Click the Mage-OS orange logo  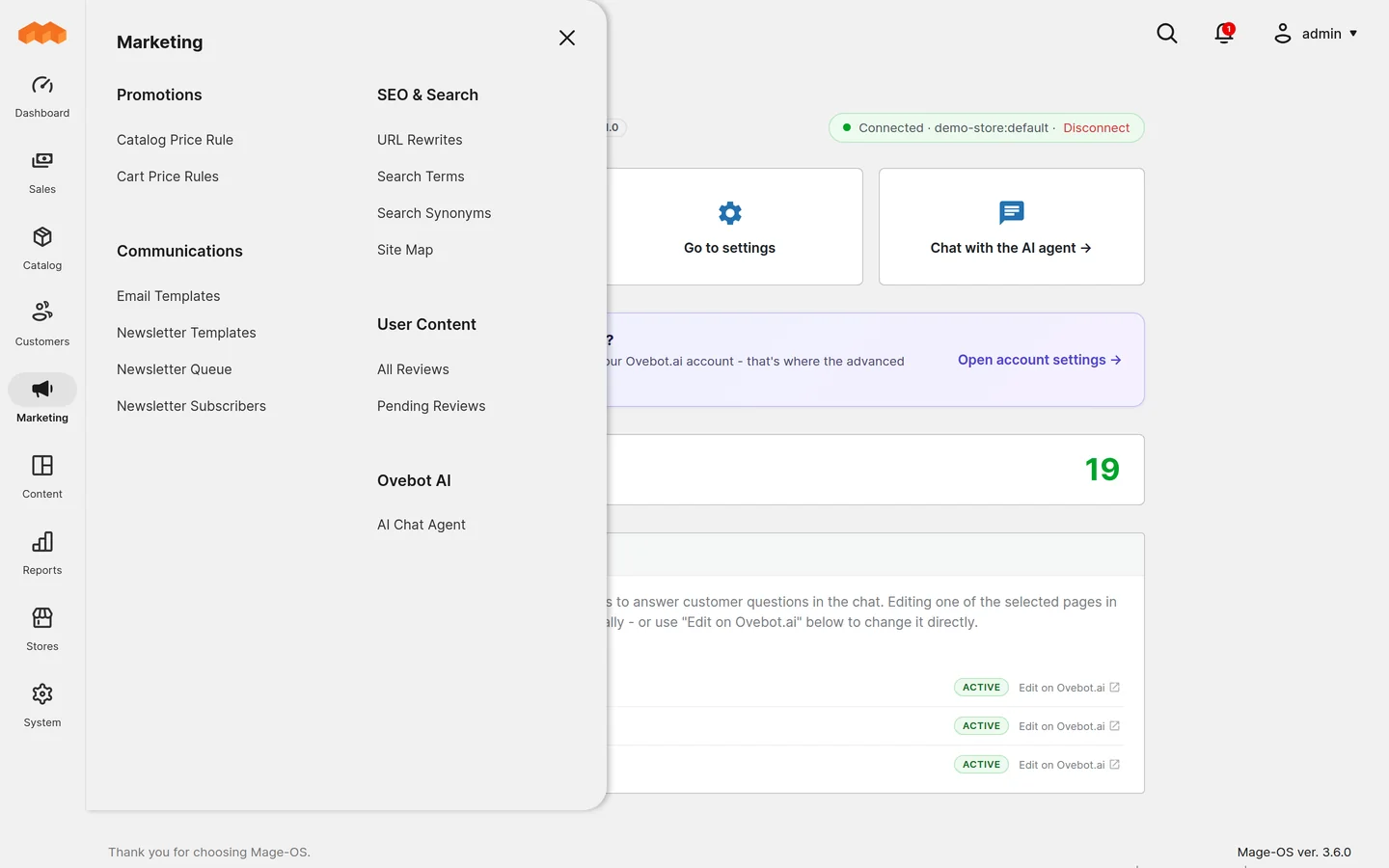(42, 34)
